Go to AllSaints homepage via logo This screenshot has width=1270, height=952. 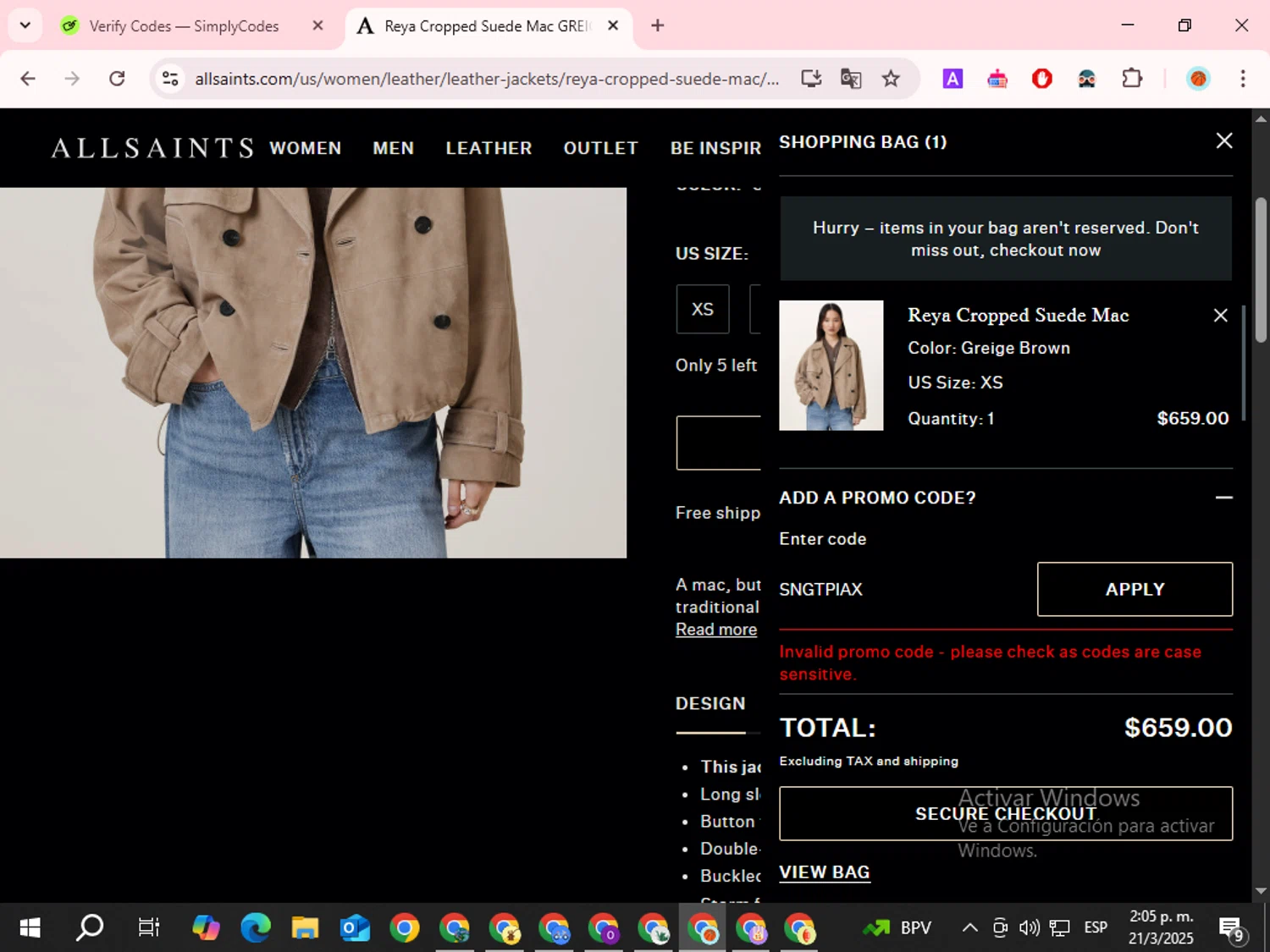[152, 148]
